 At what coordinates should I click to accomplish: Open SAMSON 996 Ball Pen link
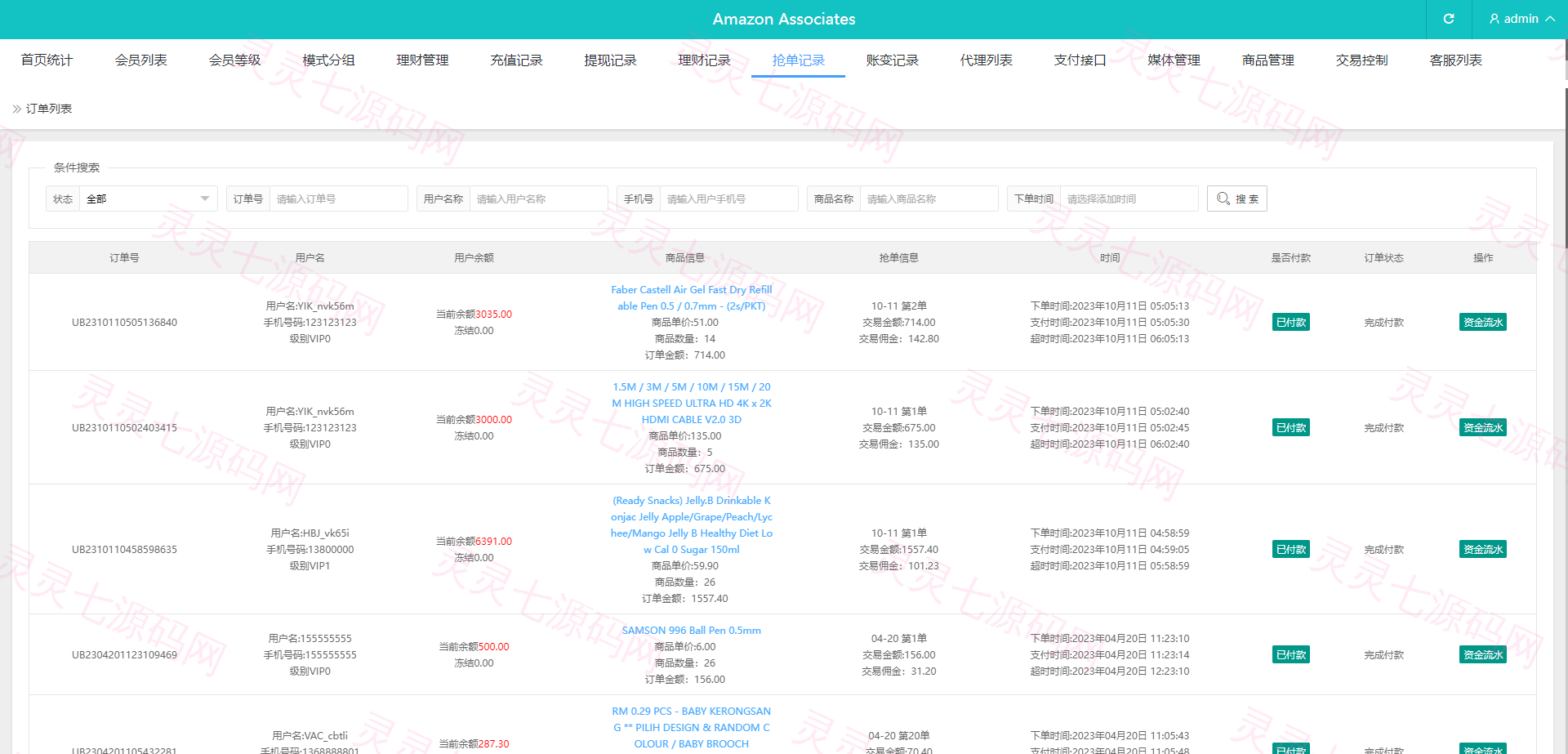pyautogui.click(x=691, y=631)
